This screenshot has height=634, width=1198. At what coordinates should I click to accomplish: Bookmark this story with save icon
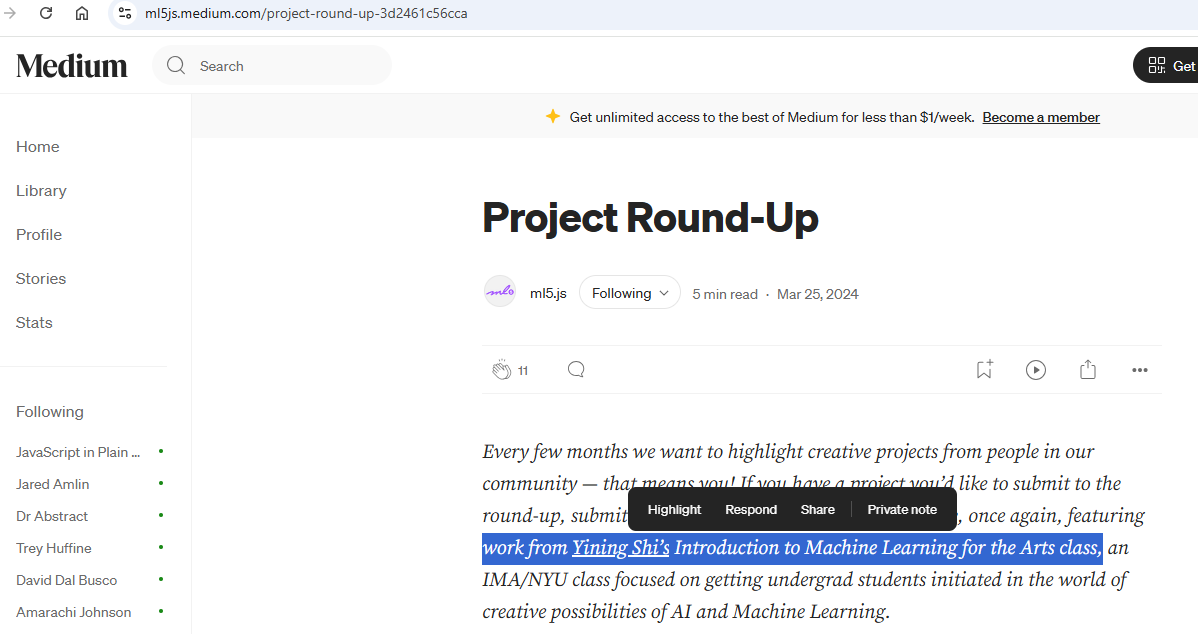984,370
